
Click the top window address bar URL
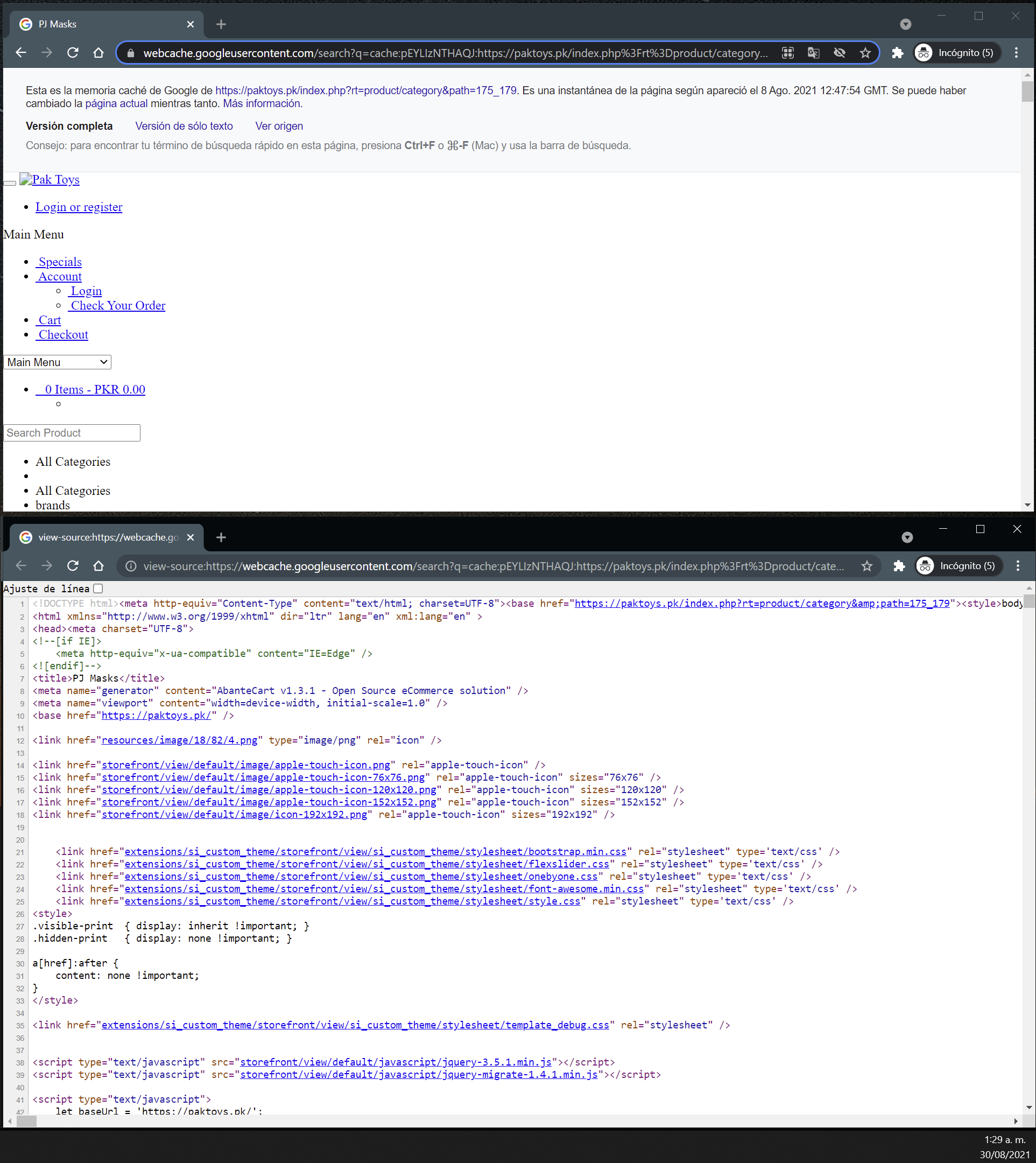coord(455,53)
